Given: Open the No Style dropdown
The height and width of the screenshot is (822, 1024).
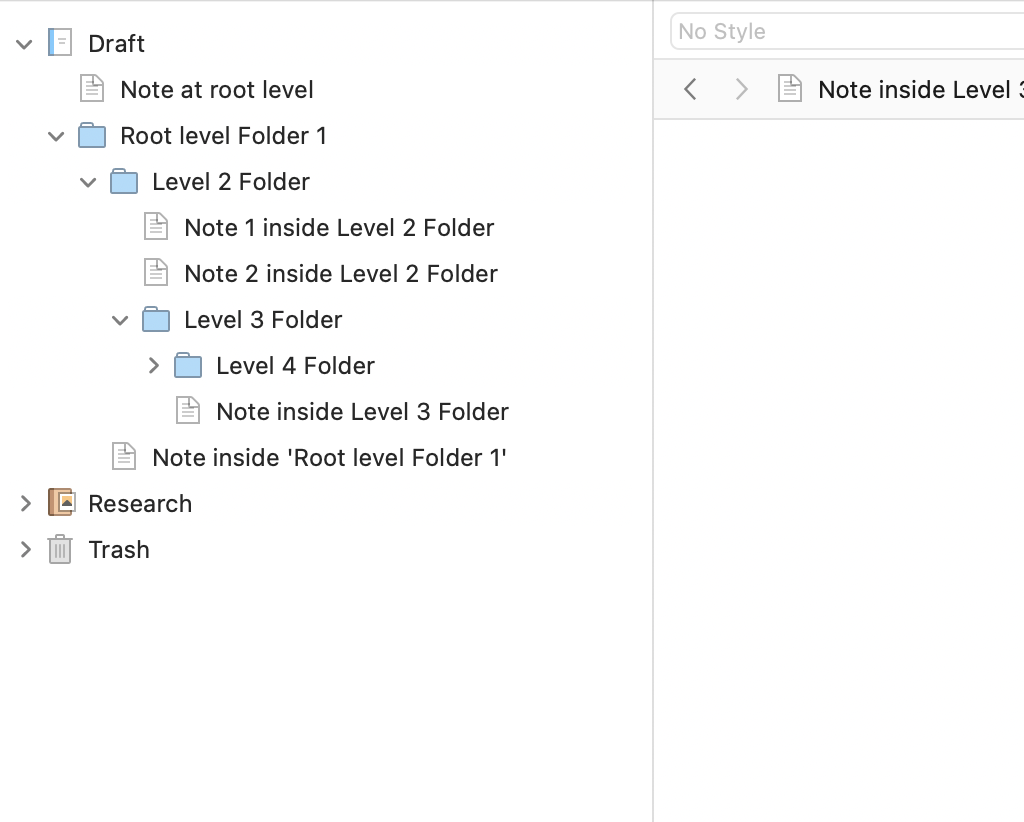Looking at the screenshot, I should click(847, 31).
